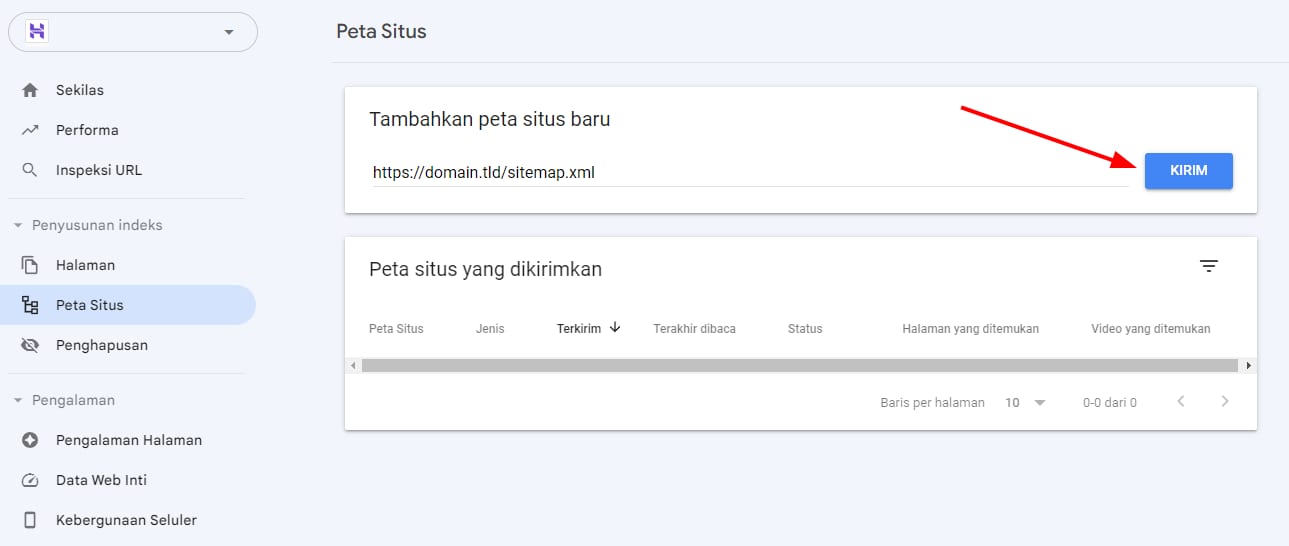Open the Baris per halaman dropdown
The image size is (1289, 546).
point(1026,402)
